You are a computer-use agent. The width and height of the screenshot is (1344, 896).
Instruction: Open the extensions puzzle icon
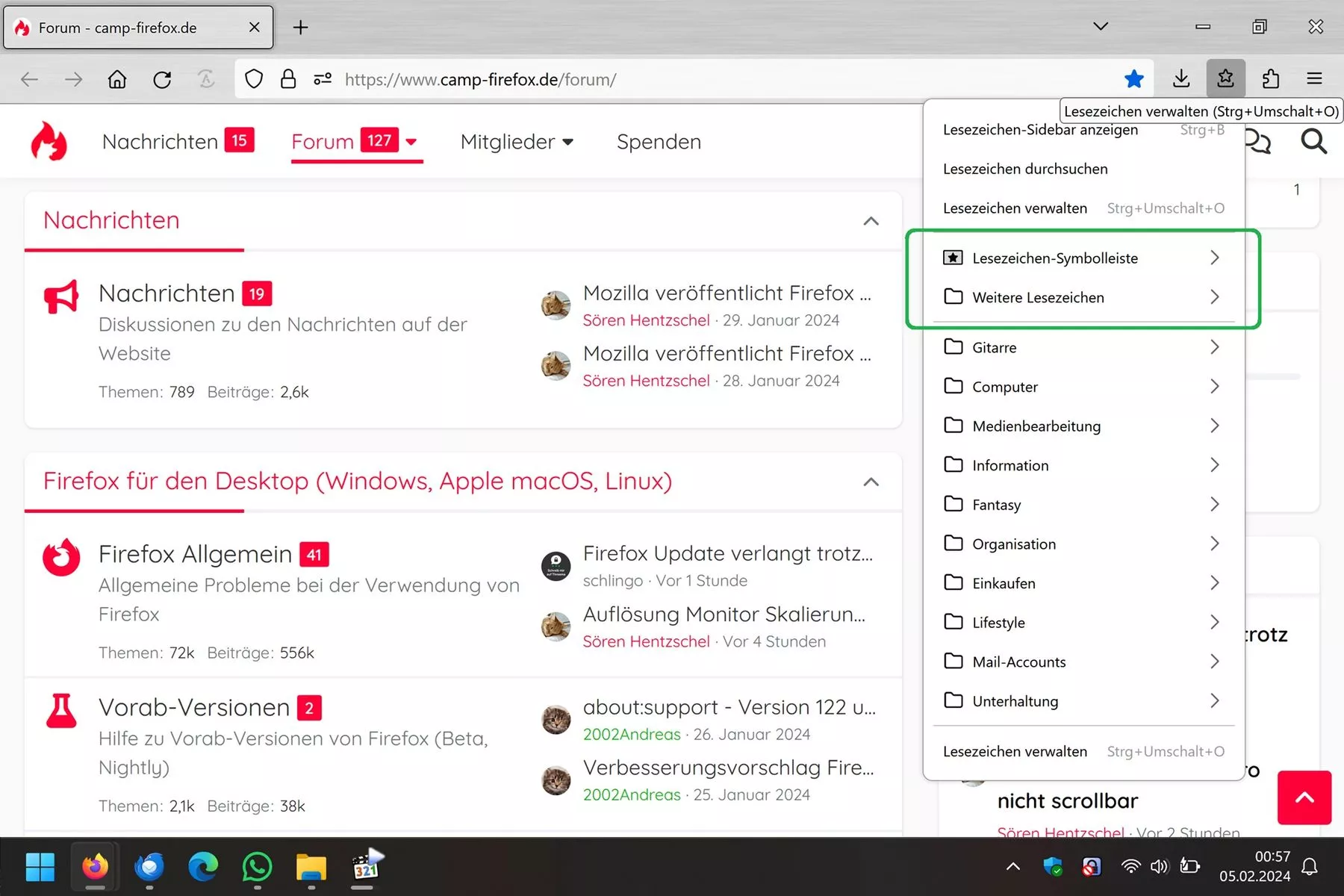point(1270,78)
